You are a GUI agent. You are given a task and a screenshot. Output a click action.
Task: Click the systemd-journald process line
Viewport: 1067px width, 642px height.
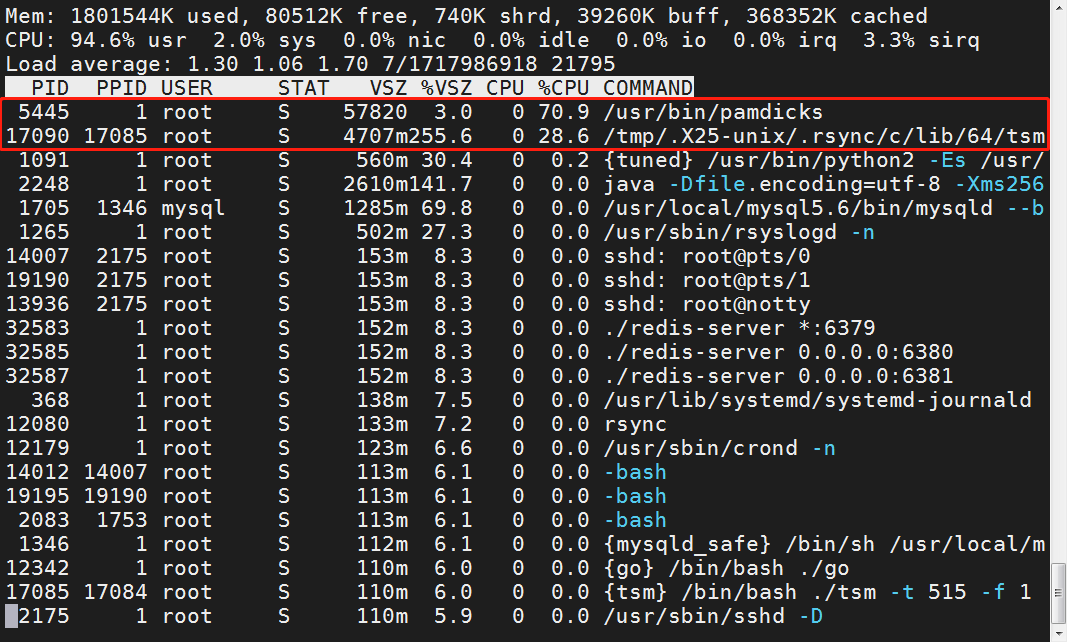(817, 400)
